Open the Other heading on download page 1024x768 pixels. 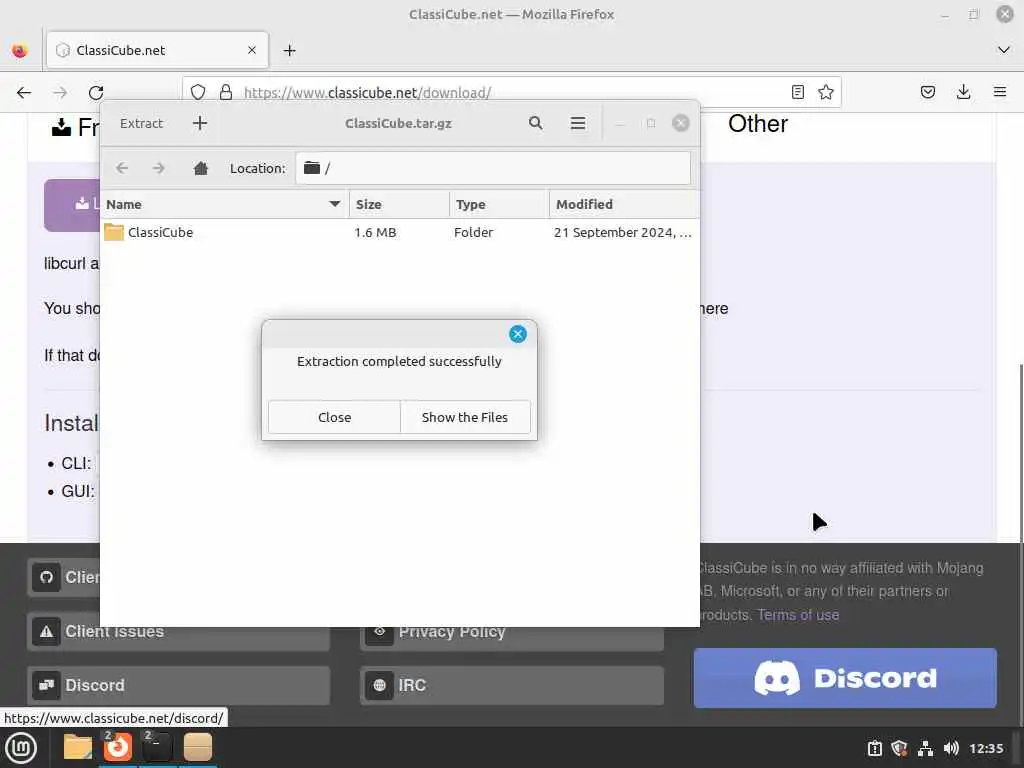(x=758, y=123)
